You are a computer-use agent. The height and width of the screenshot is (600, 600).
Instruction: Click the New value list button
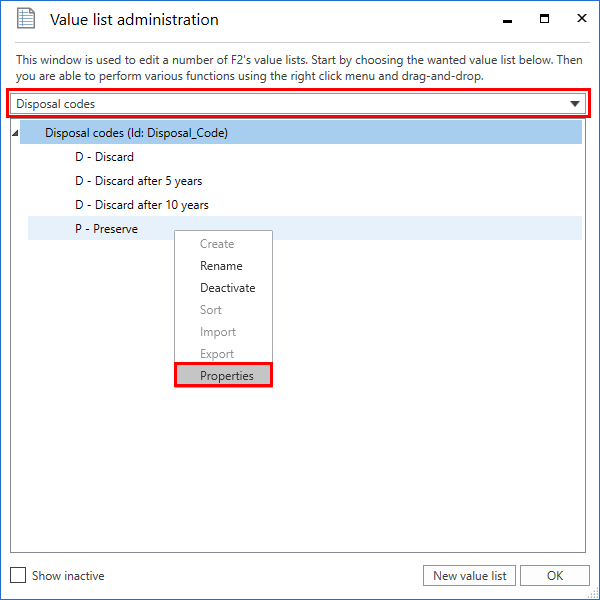pyautogui.click(x=470, y=576)
